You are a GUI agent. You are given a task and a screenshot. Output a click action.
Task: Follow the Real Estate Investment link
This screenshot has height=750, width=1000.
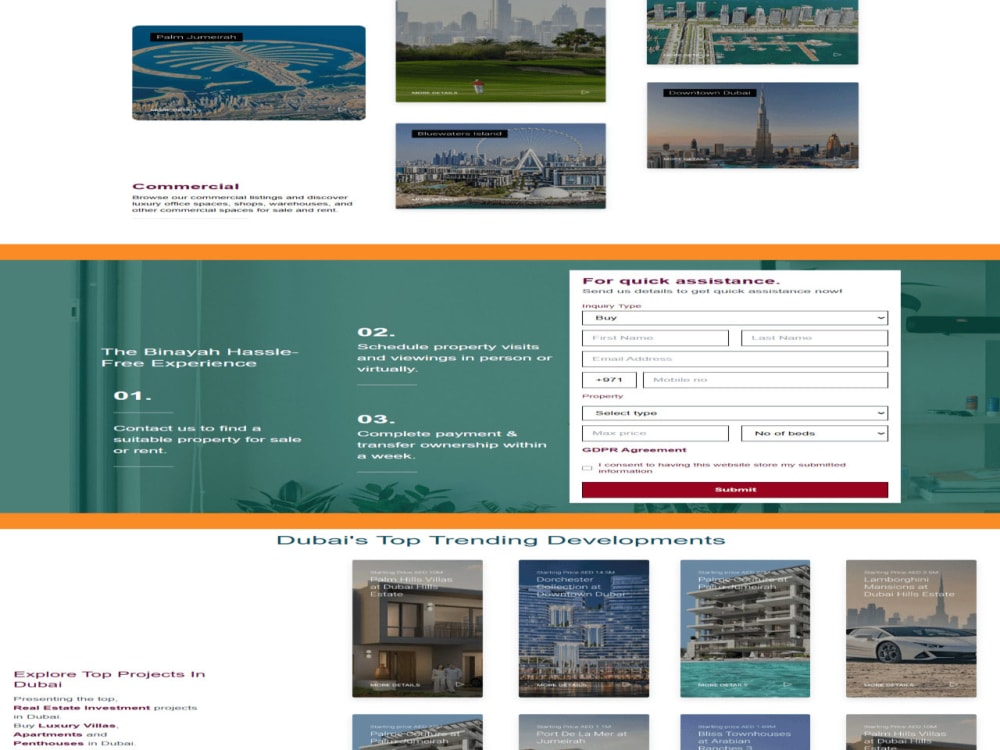coord(82,708)
